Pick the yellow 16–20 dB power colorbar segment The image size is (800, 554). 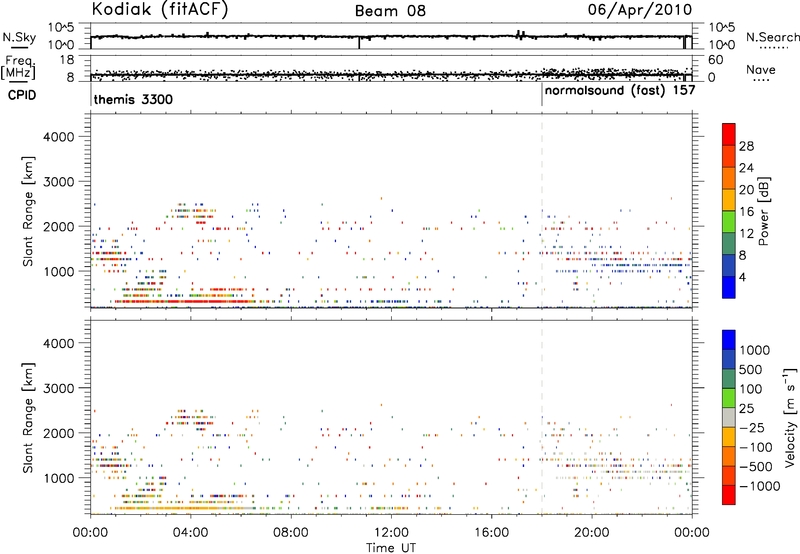[729, 200]
